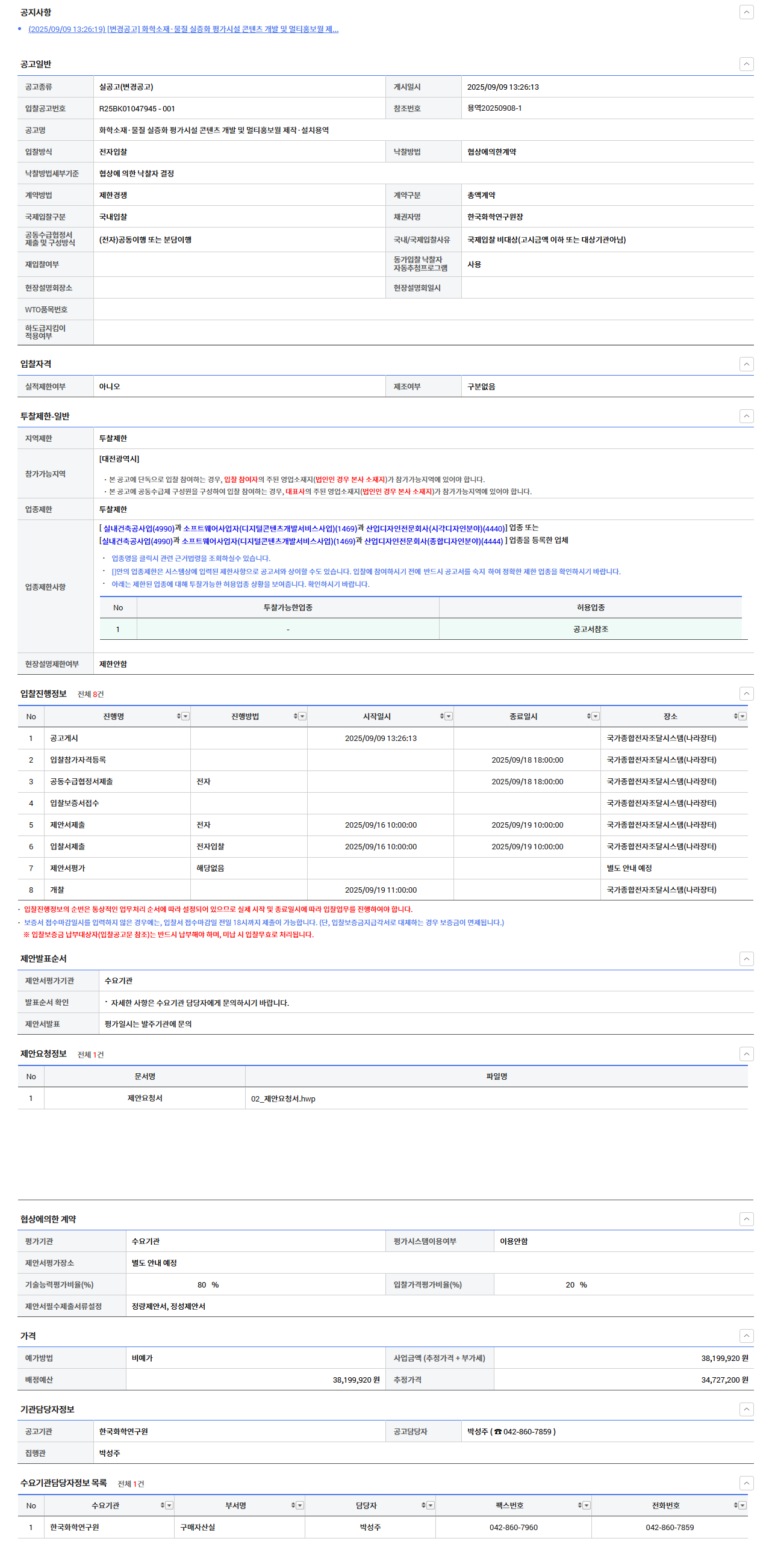Collapse the 투찰제한-일반 section
Image resolution: width=769 pixels, height=1568 pixels.
[746, 416]
